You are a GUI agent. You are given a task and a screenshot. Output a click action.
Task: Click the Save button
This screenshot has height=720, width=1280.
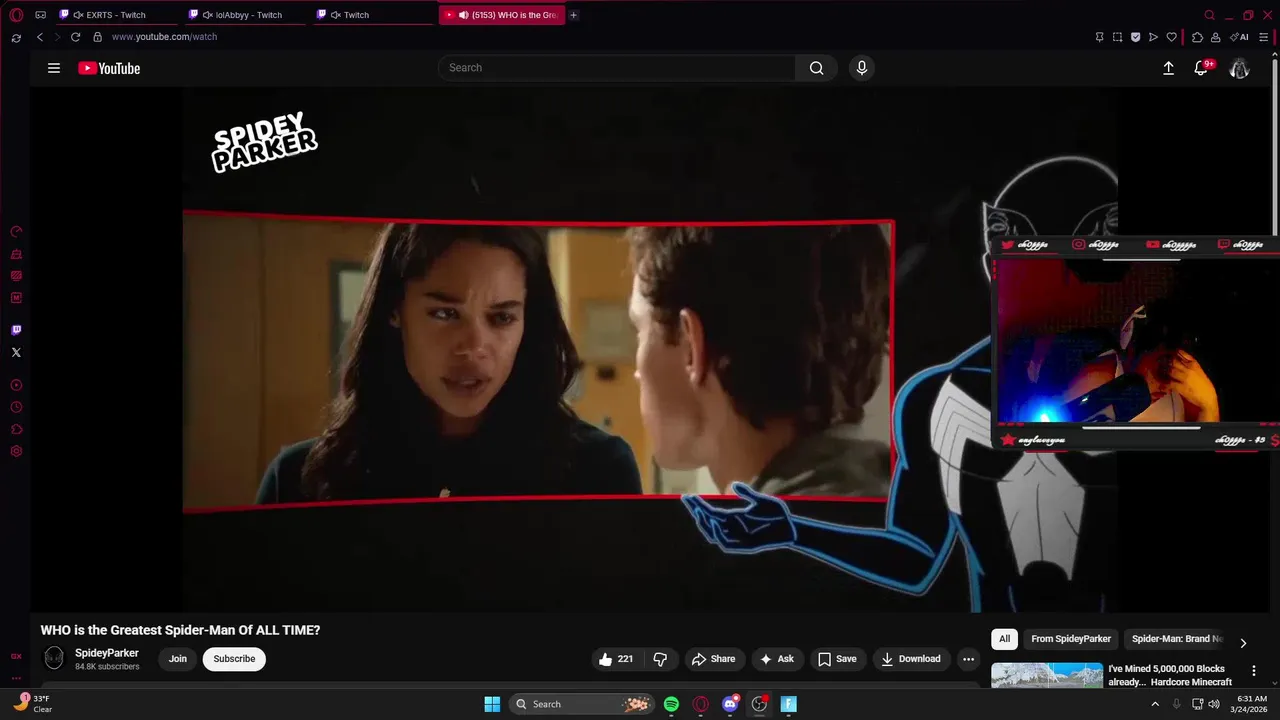point(837,659)
